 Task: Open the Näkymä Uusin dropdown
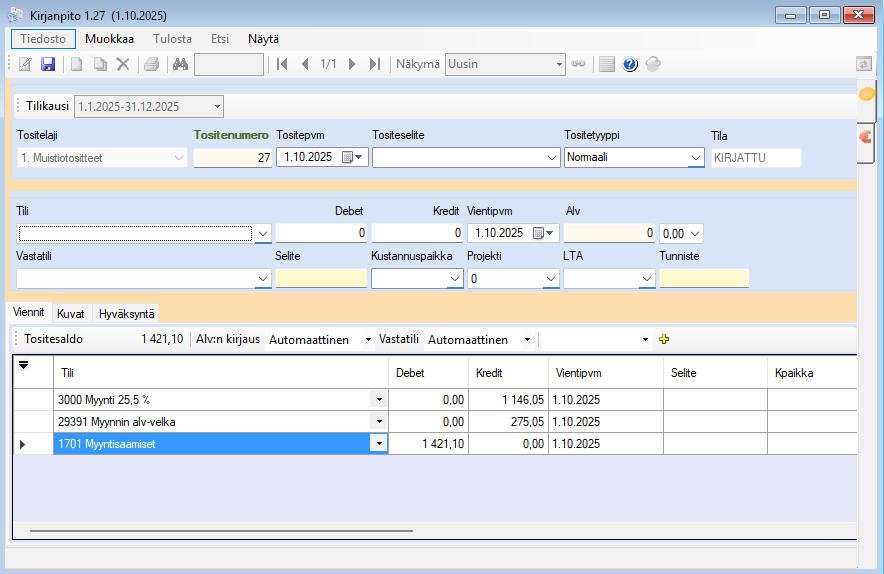558,64
